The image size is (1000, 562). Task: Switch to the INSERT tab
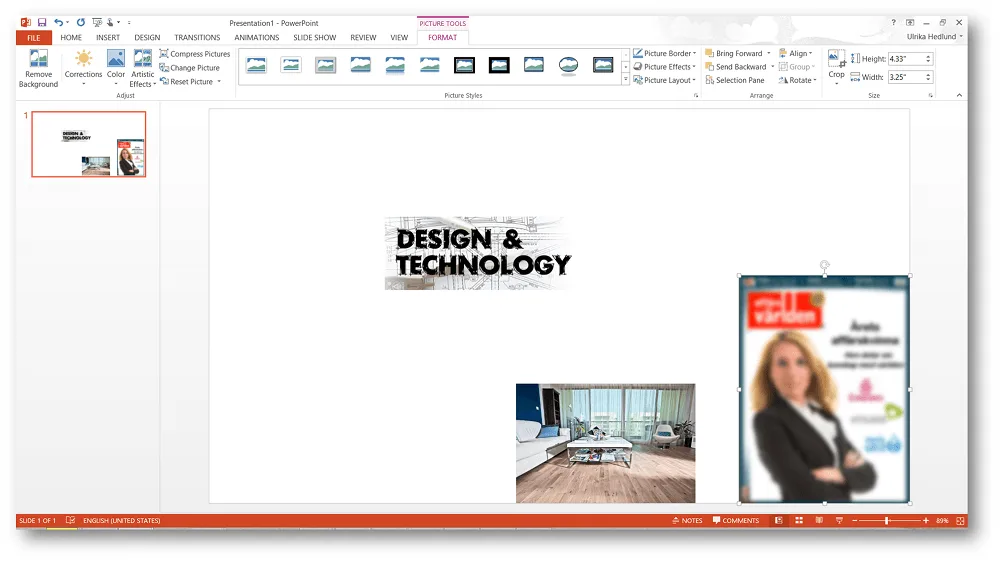pyautogui.click(x=108, y=38)
